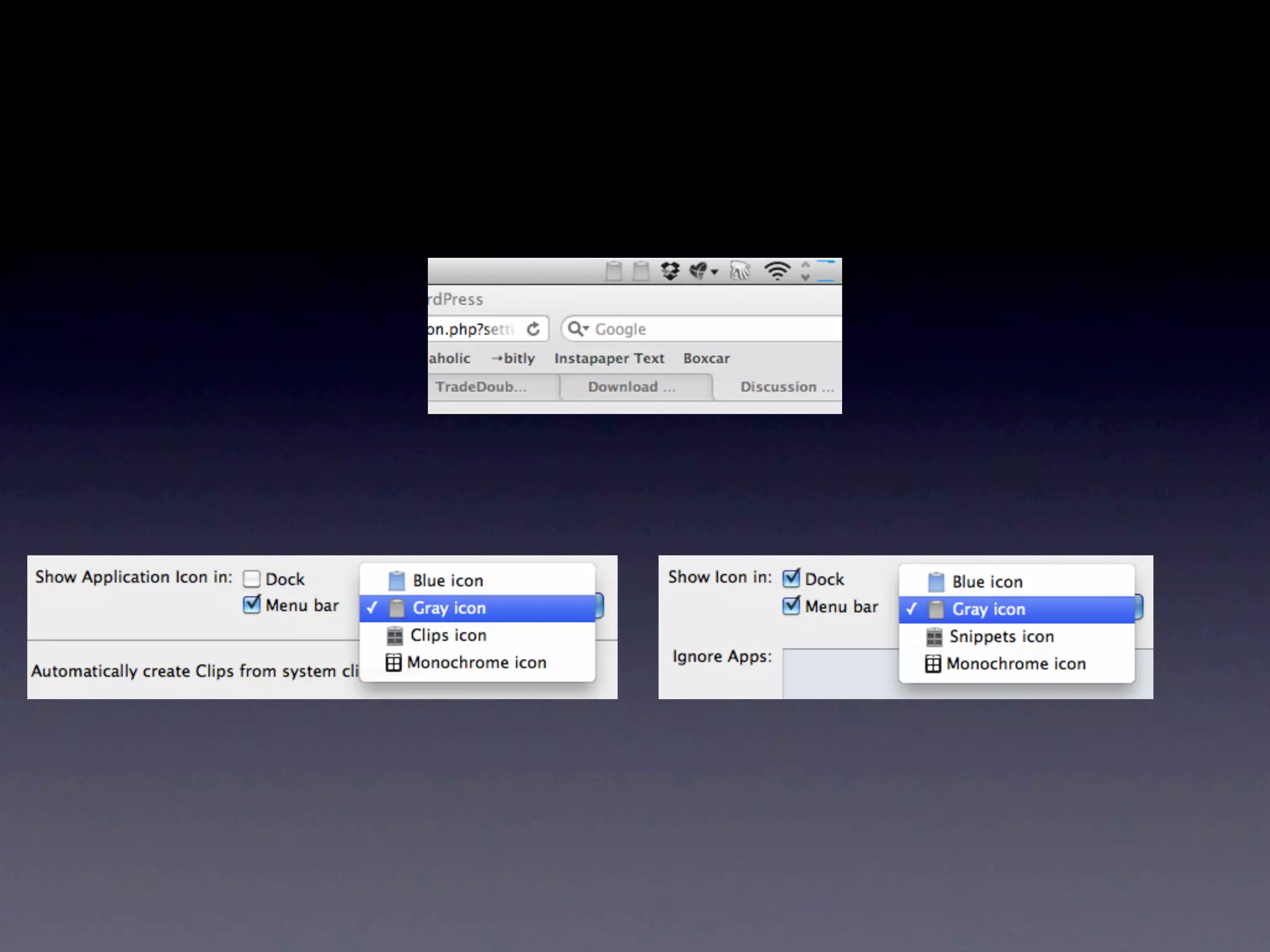Select Blue icon above the Clips icon option

coord(448,581)
